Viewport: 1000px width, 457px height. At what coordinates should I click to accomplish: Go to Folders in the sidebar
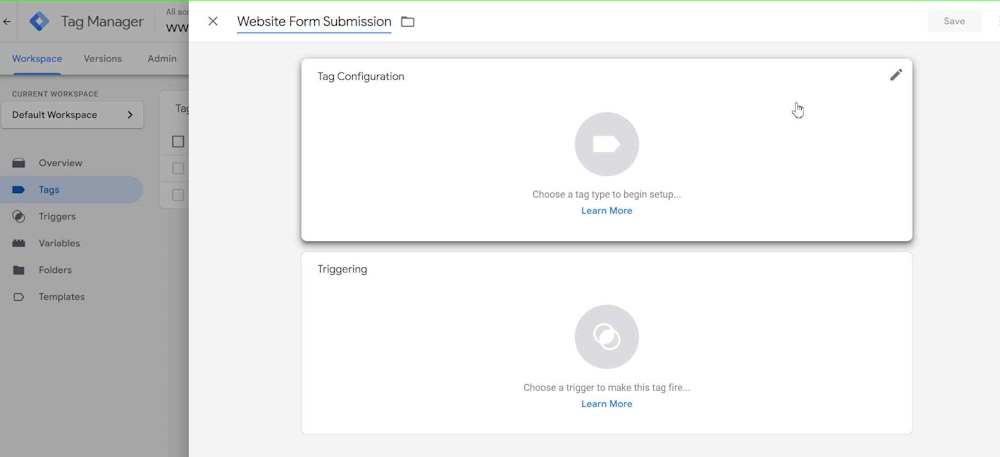(x=55, y=270)
